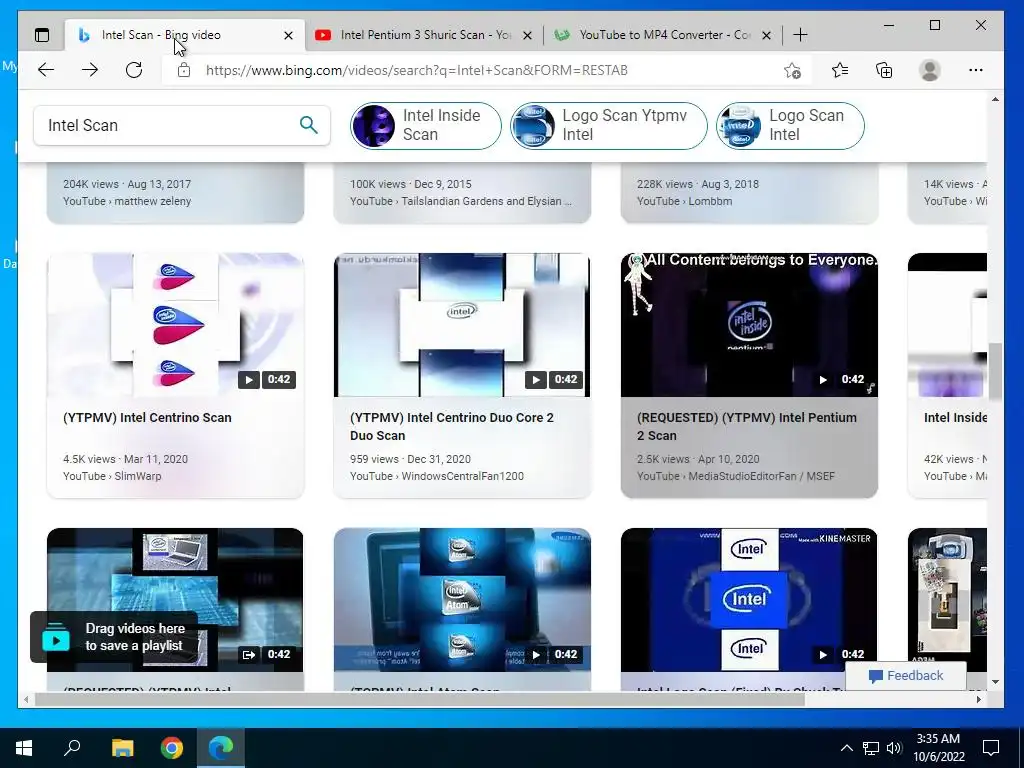Click the vertical scrollbar down arrow
1024x768 pixels.
[x=995, y=682]
